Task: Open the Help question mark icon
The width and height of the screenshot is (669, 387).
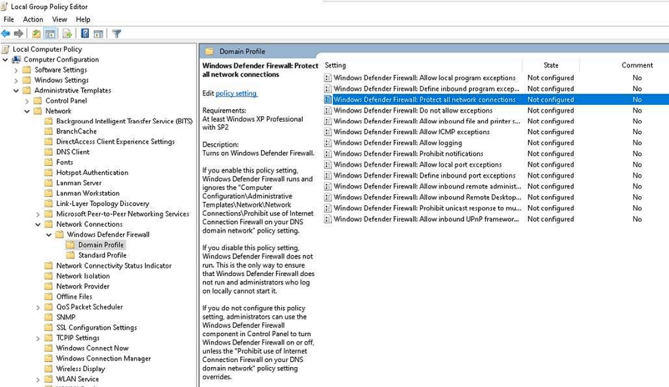Action: [x=85, y=33]
